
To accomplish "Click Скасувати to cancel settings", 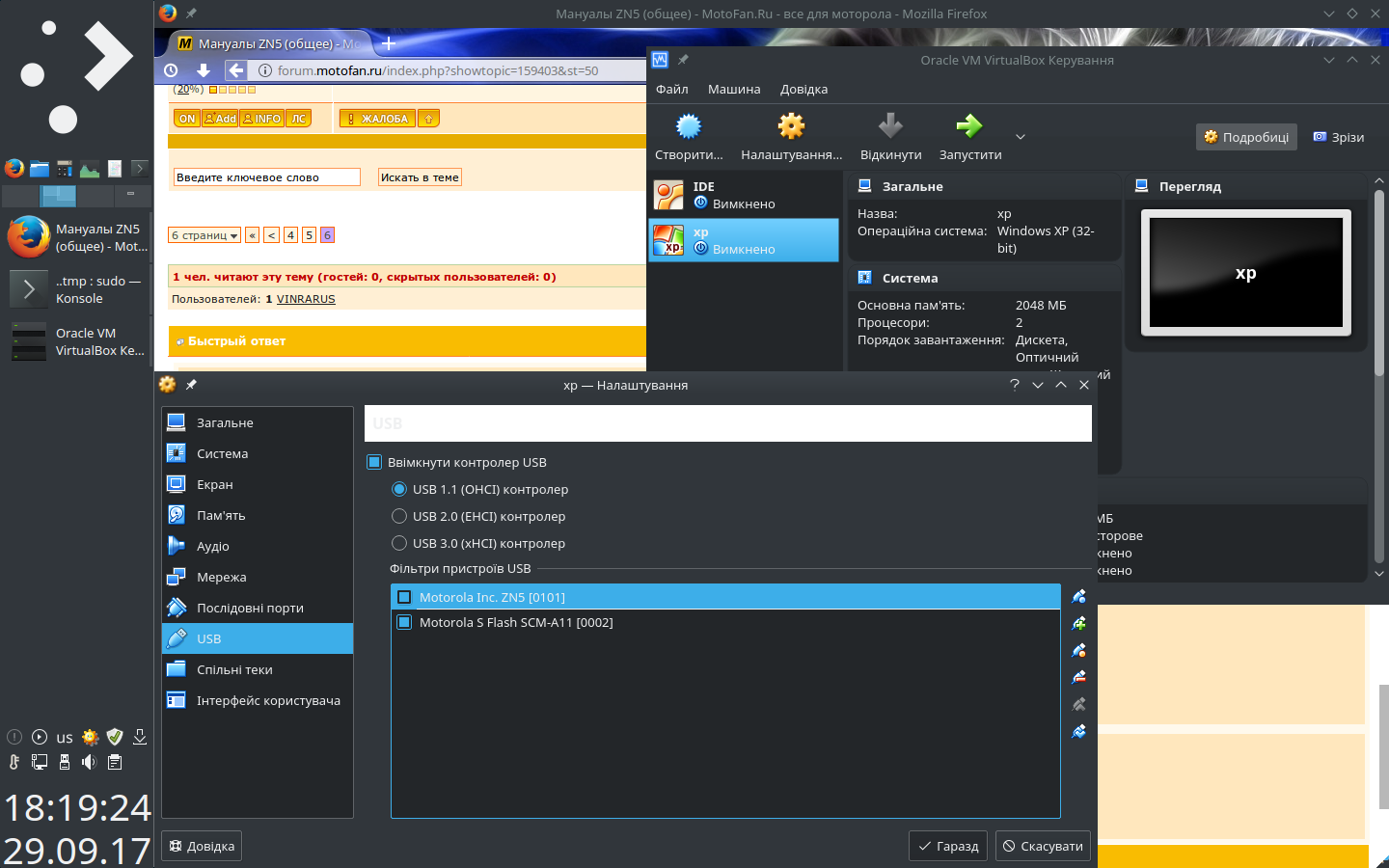I will click(1043, 846).
